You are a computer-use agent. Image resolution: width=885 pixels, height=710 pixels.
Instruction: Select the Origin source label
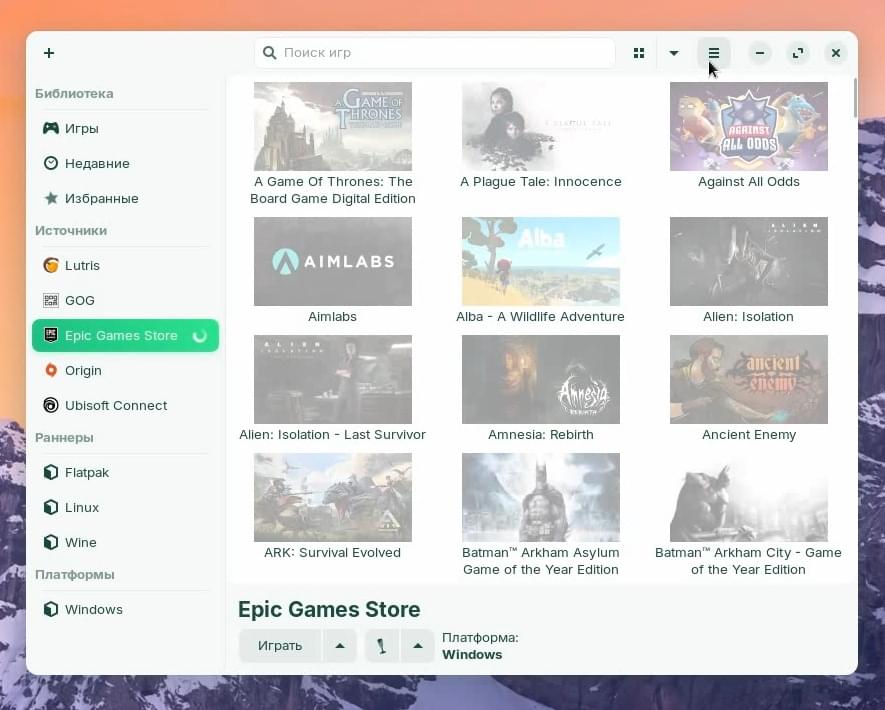(x=84, y=370)
